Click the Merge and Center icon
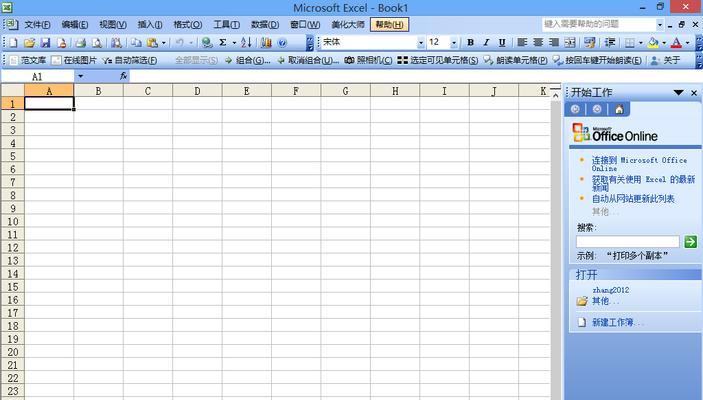 [x=570, y=43]
